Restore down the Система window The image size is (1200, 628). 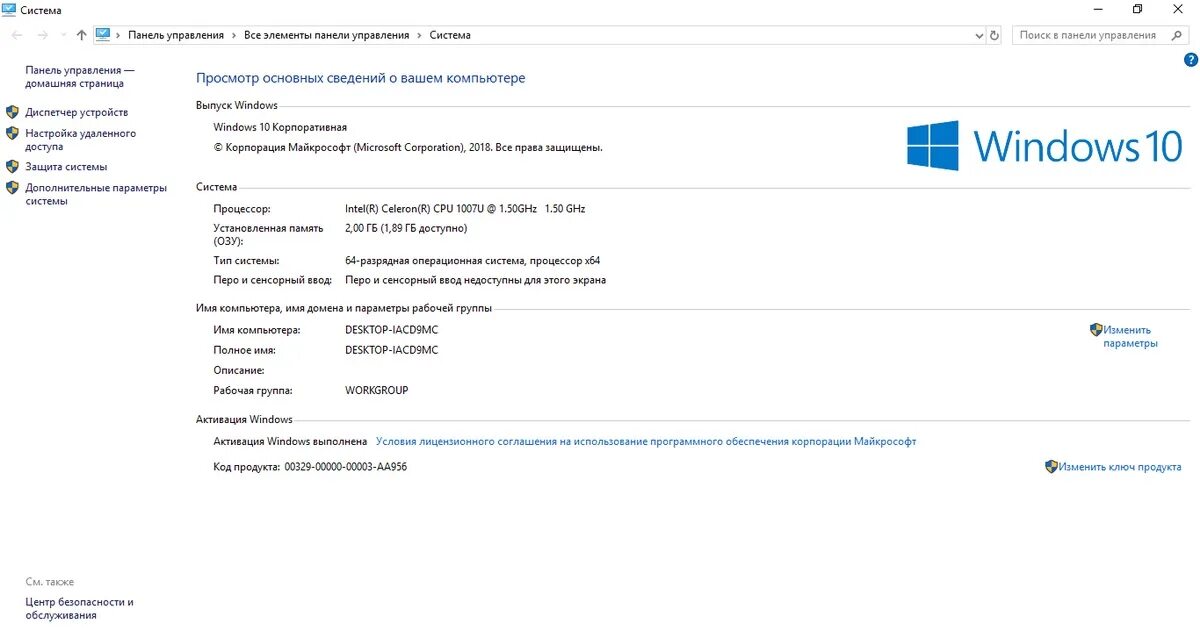(1137, 9)
